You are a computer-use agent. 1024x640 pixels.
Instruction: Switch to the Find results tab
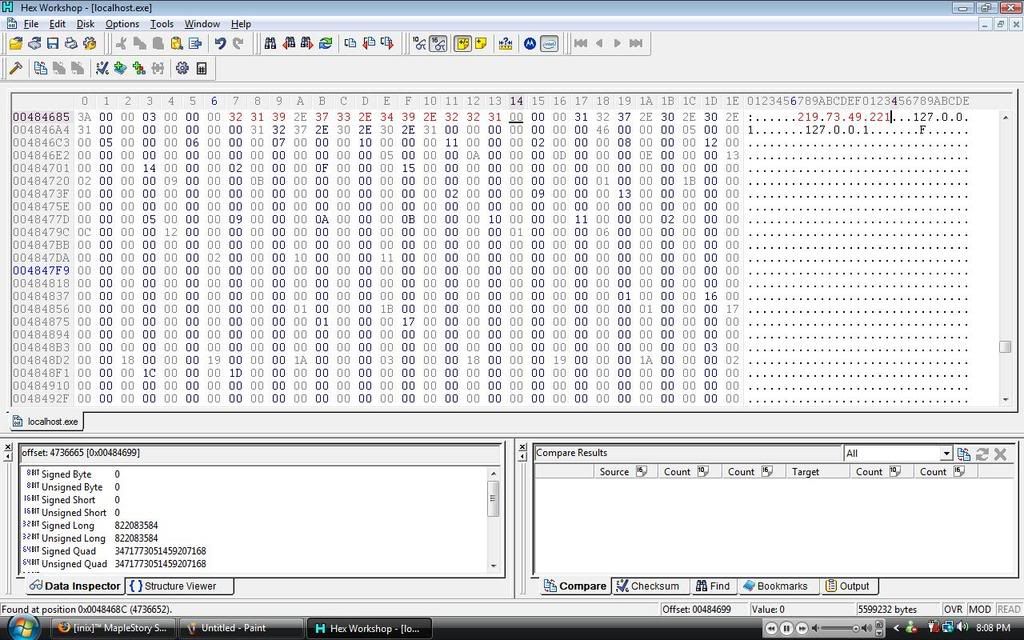pyautogui.click(x=712, y=586)
